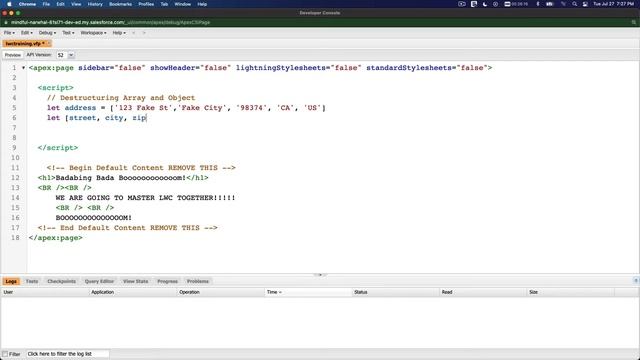Click on the script tag on line 3
Viewport: 640px width, 360px height.
(x=56, y=88)
